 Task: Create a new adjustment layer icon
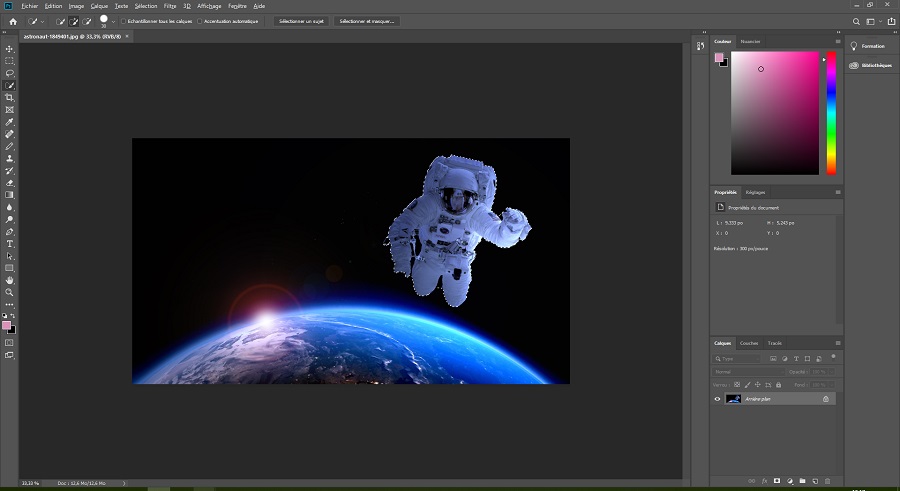[x=790, y=481]
